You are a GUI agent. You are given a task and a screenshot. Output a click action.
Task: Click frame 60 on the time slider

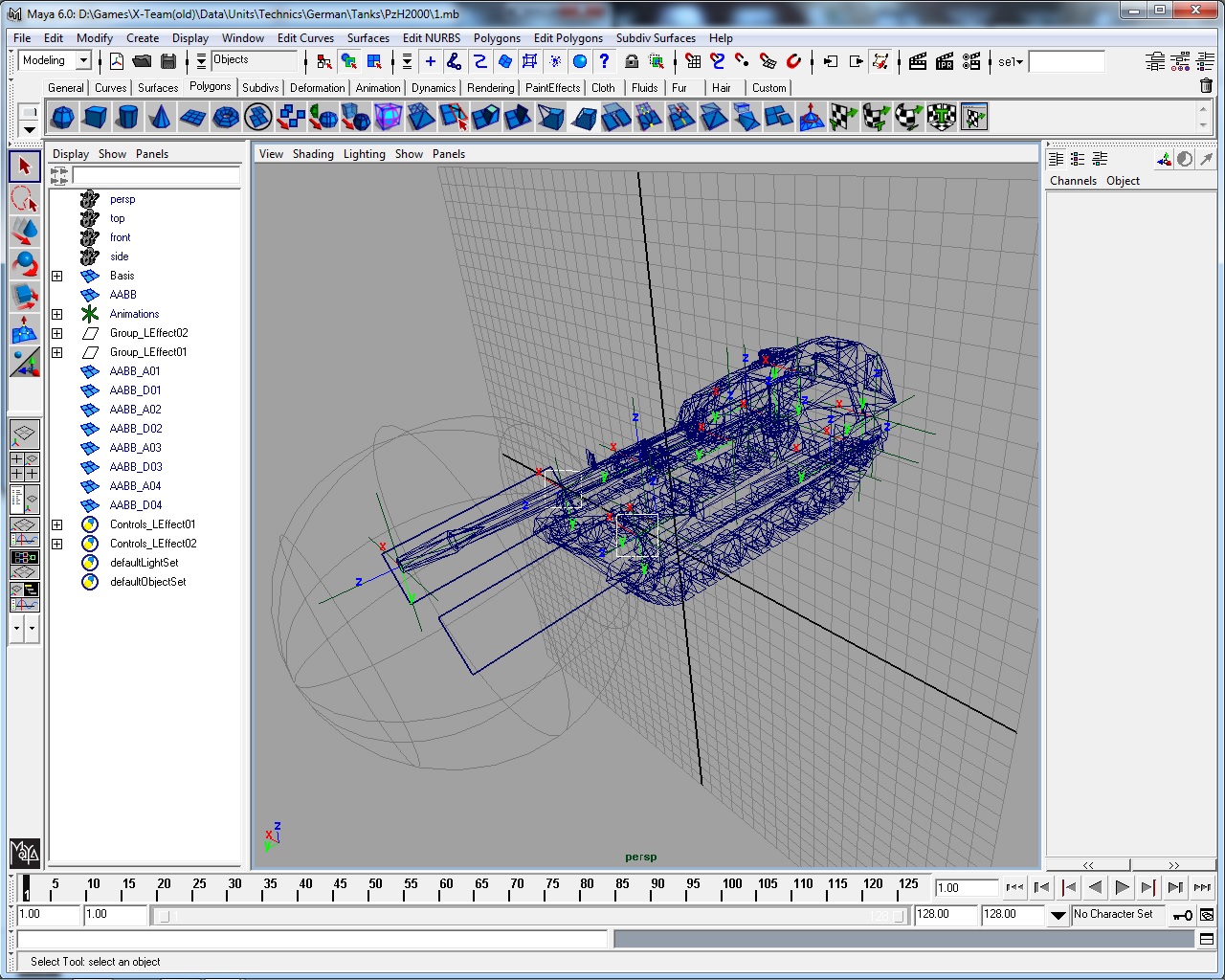point(446,887)
